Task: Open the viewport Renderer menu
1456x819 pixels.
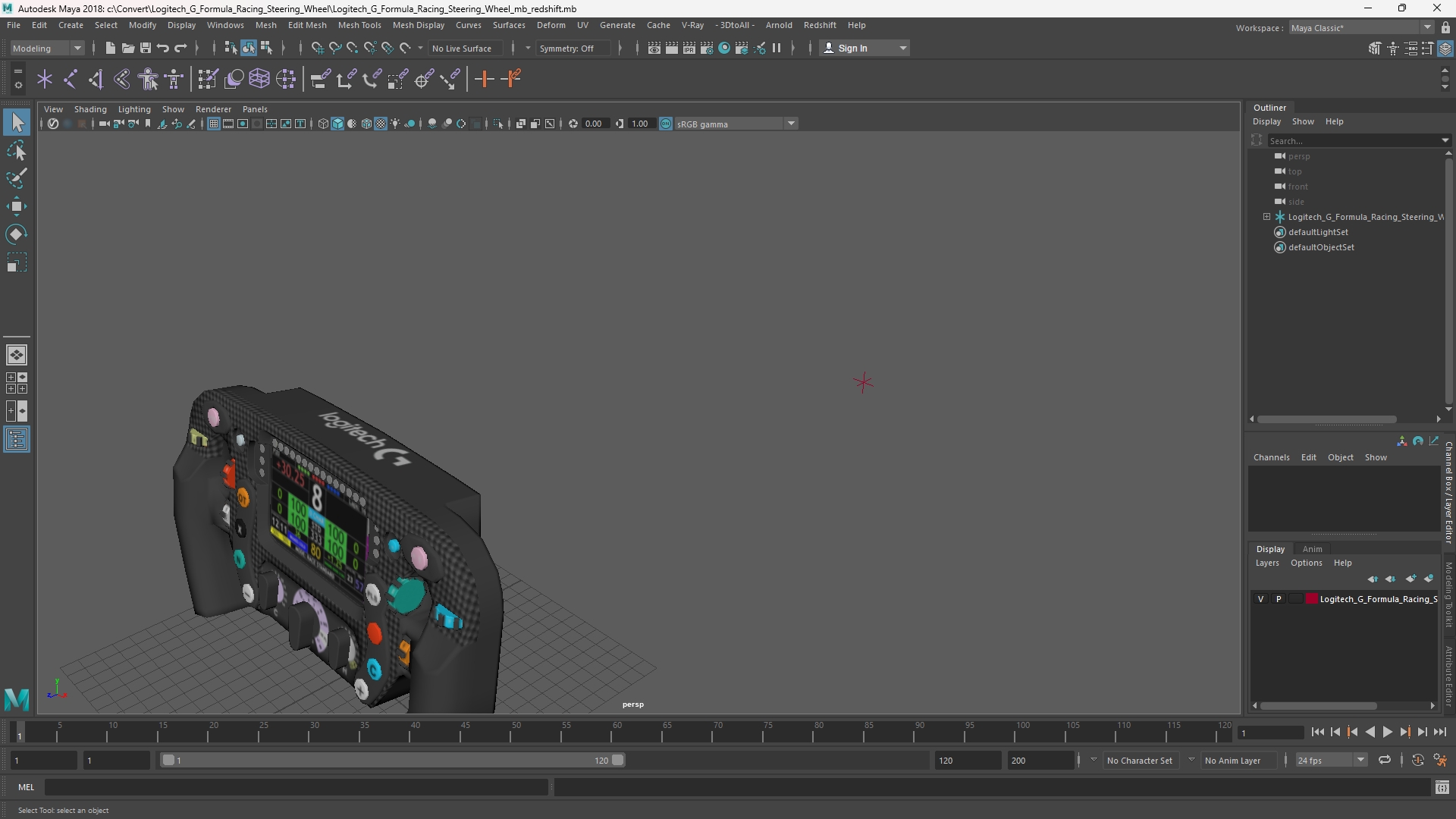Action: (x=213, y=109)
